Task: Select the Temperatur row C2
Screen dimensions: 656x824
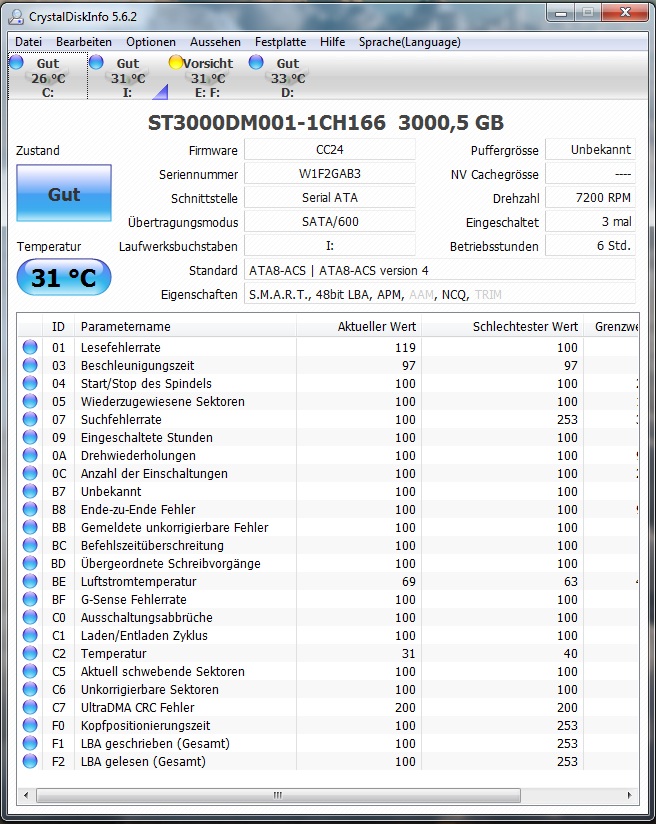Action: click(x=328, y=653)
